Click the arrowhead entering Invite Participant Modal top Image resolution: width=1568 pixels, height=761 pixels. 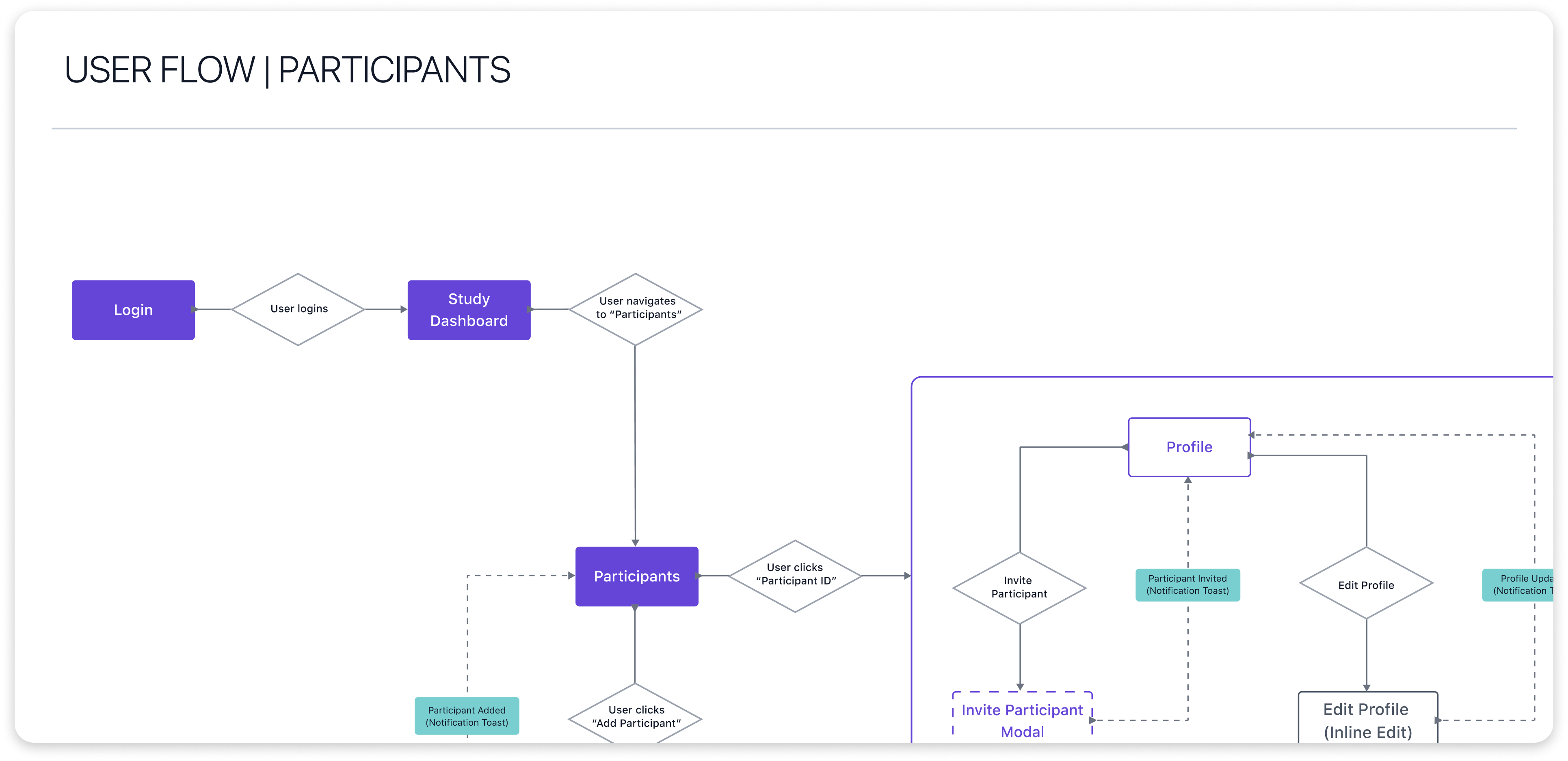point(1020,687)
